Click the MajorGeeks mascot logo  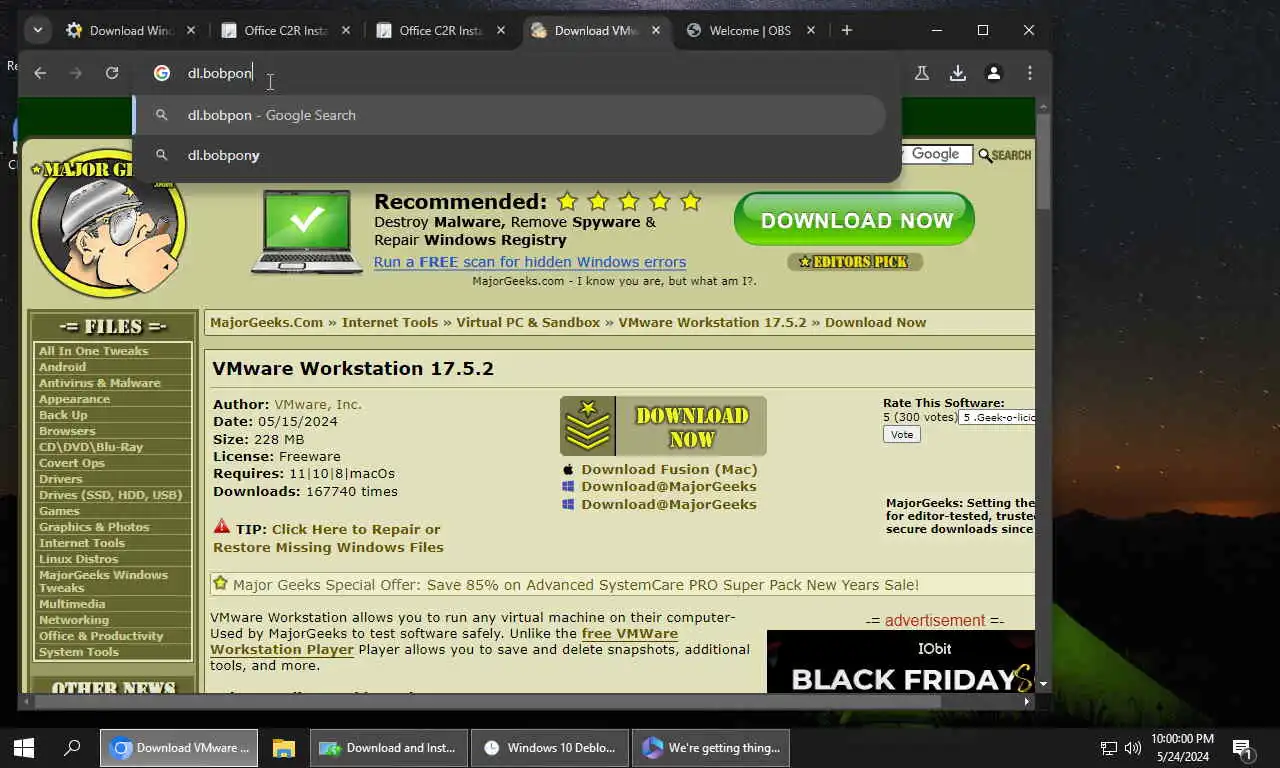pyautogui.click(x=108, y=225)
